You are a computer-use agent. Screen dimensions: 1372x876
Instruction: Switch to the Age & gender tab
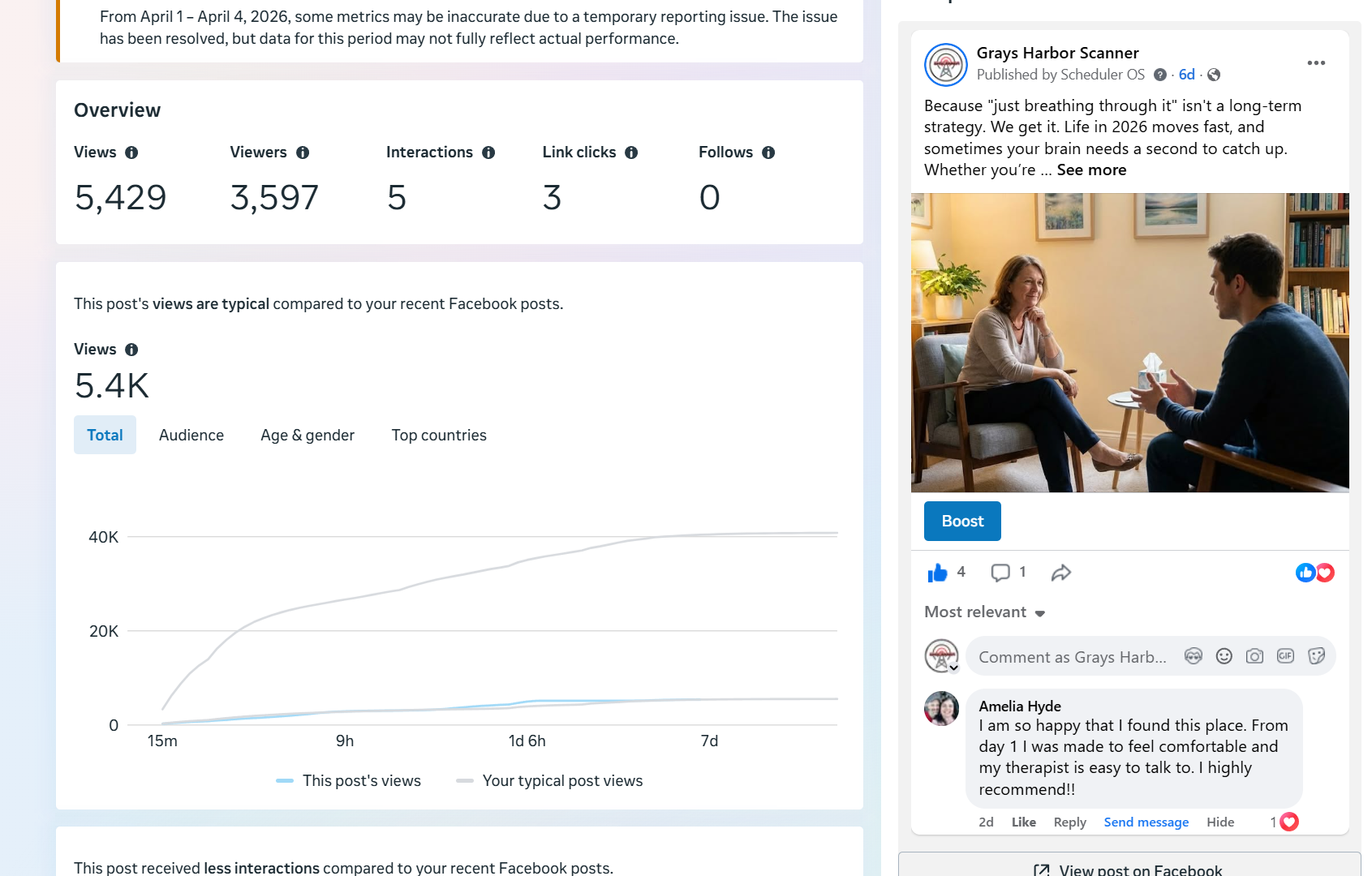tap(308, 436)
